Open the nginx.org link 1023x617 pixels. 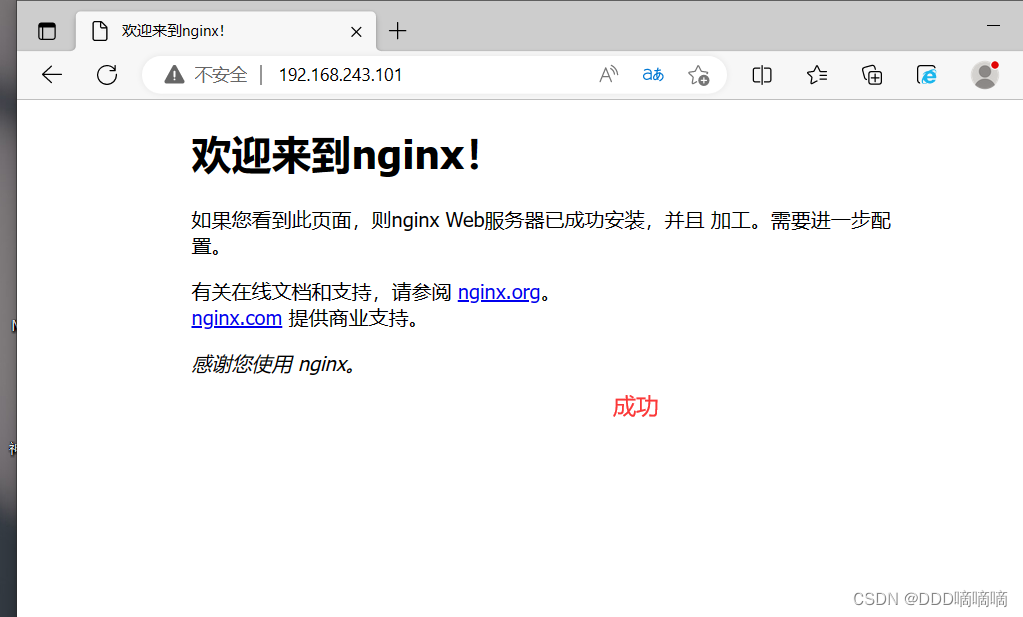pyautogui.click(x=499, y=292)
